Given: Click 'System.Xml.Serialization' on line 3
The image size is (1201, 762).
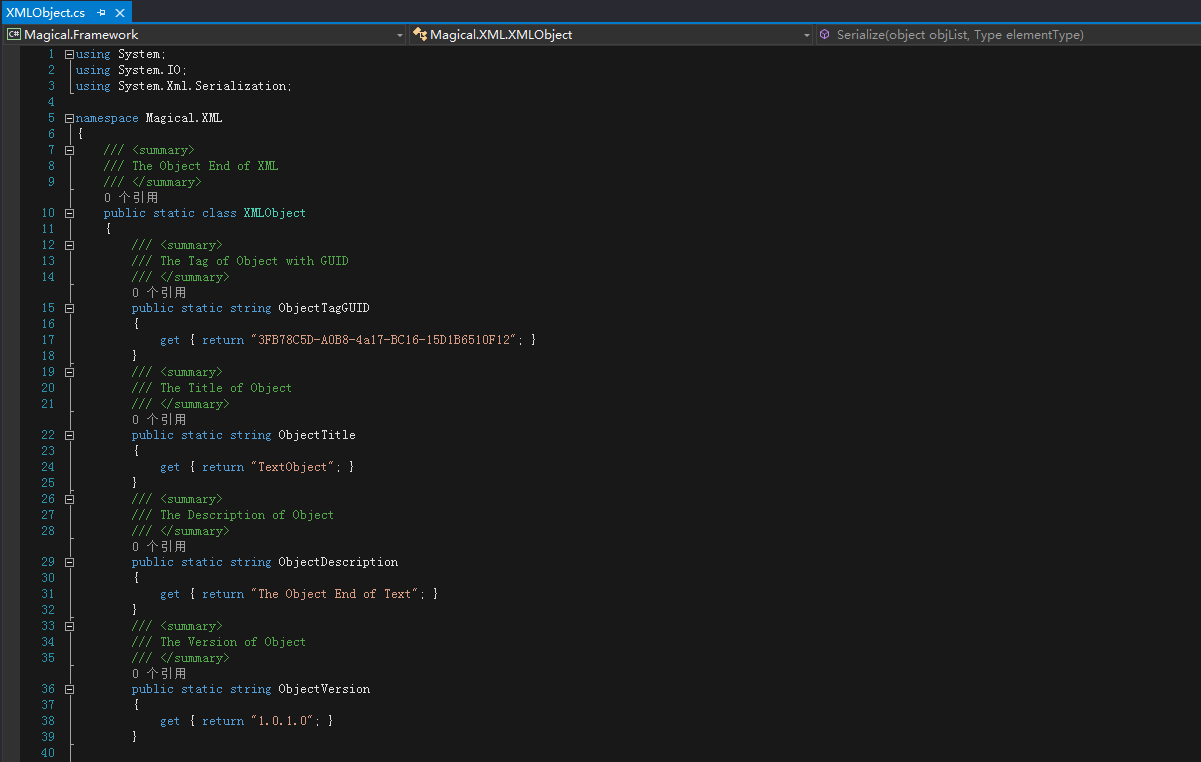Looking at the screenshot, I should coord(203,86).
